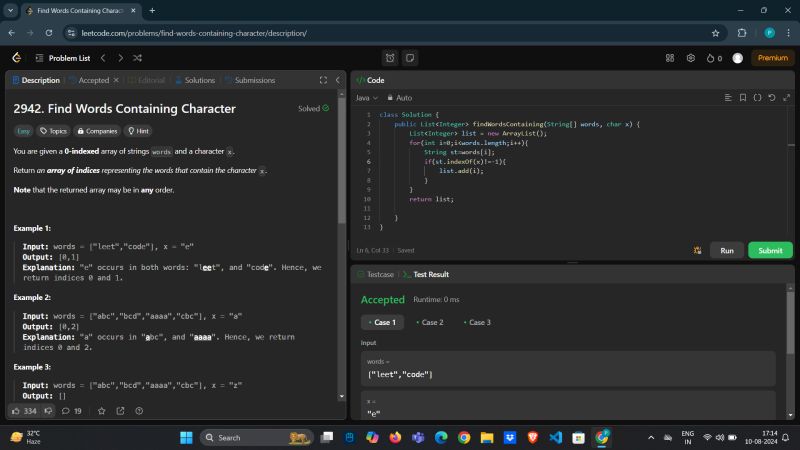Close the Accepted tab
Screen dimensions: 800x450
point(116,80)
